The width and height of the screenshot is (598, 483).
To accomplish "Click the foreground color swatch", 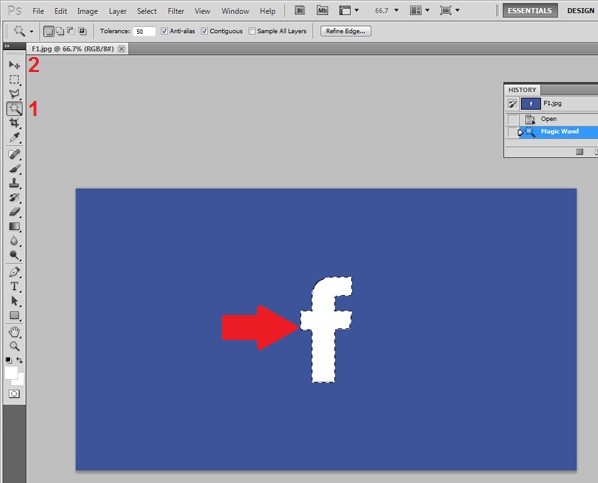I will (x=11, y=373).
